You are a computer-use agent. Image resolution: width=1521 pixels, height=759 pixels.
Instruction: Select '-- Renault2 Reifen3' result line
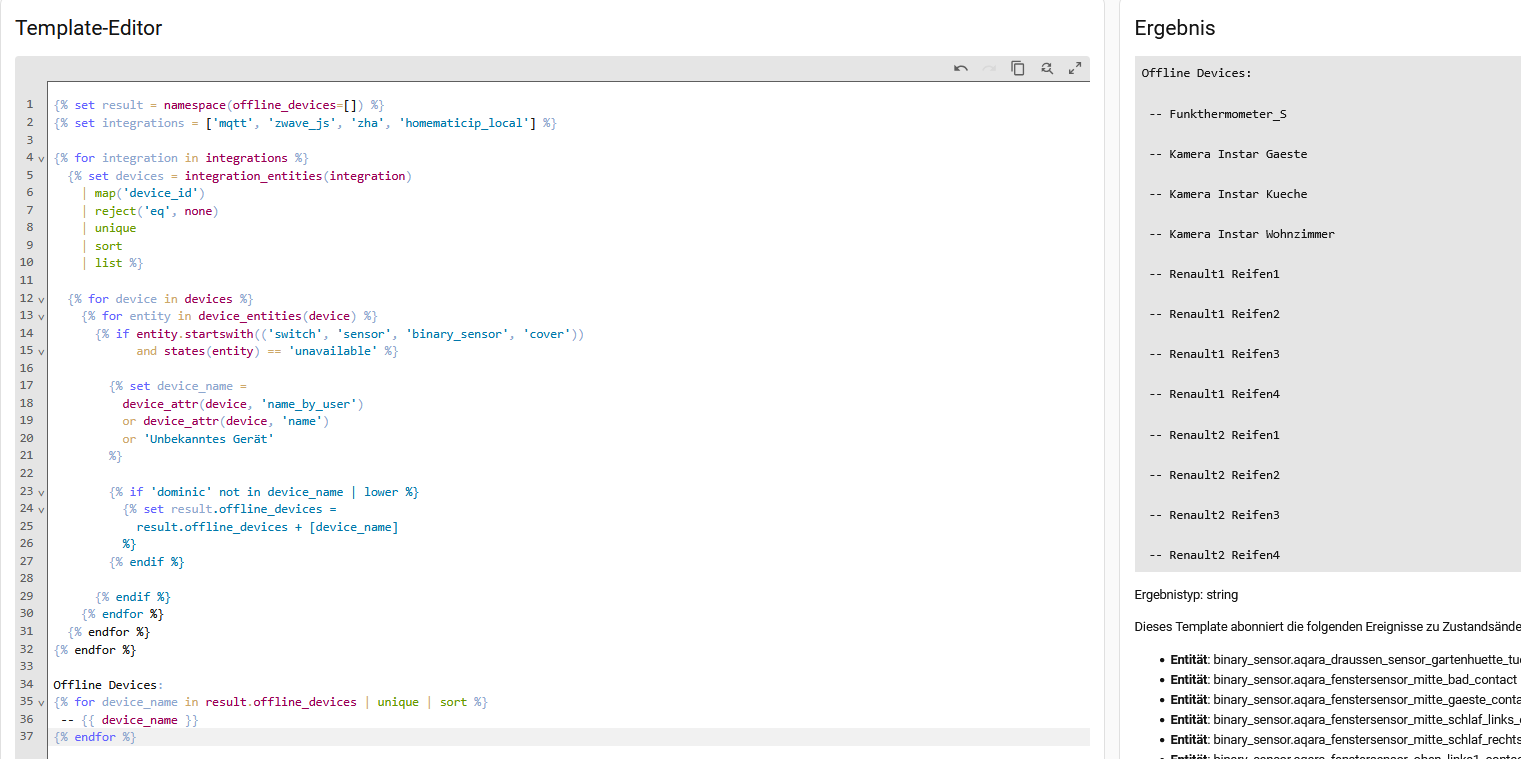click(x=1214, y=515)
